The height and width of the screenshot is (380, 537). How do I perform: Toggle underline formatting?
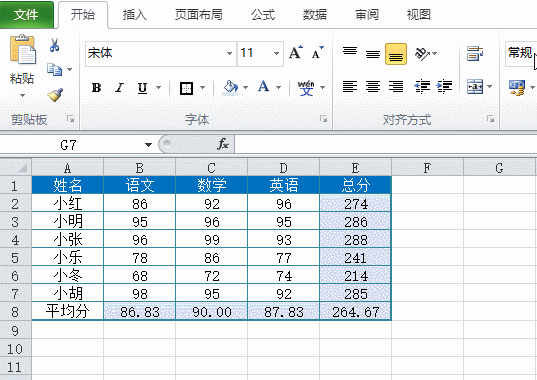point(142,88)
